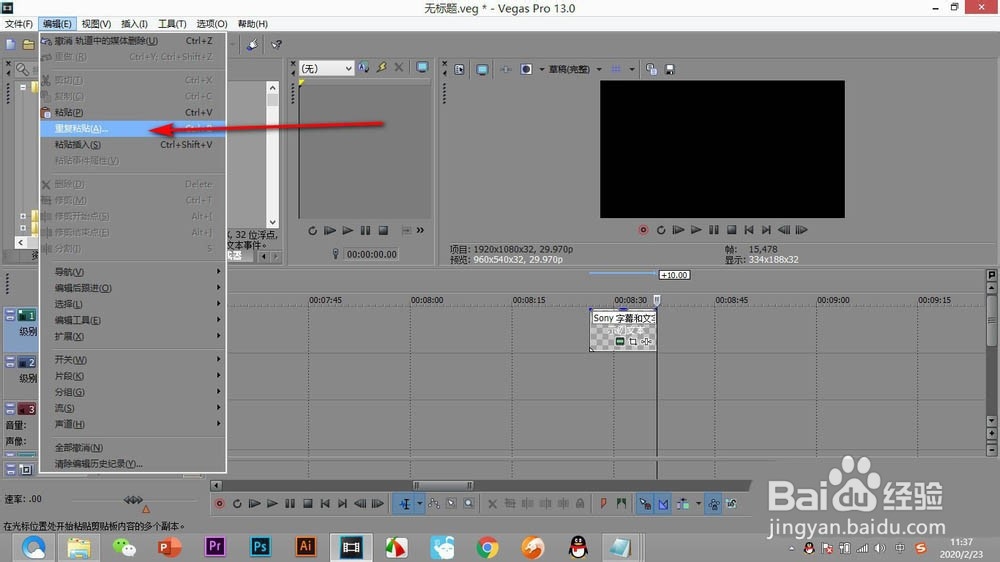Pause playback in timeline transport bar
Screen dimensions: 1000x562
(290, 503)
